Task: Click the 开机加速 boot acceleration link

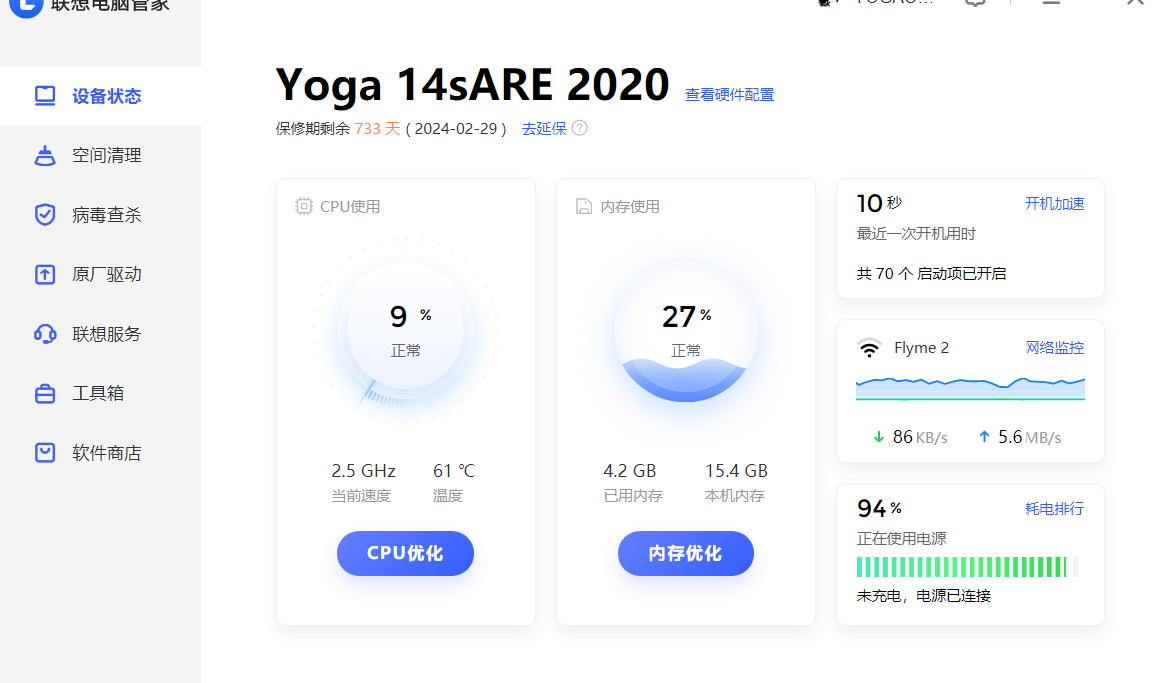Action: (1055, 204)
